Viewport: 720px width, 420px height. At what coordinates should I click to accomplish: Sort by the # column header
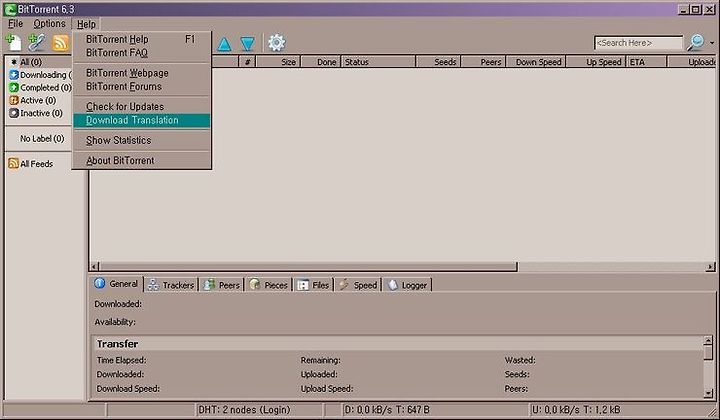(x=248, y=62)
